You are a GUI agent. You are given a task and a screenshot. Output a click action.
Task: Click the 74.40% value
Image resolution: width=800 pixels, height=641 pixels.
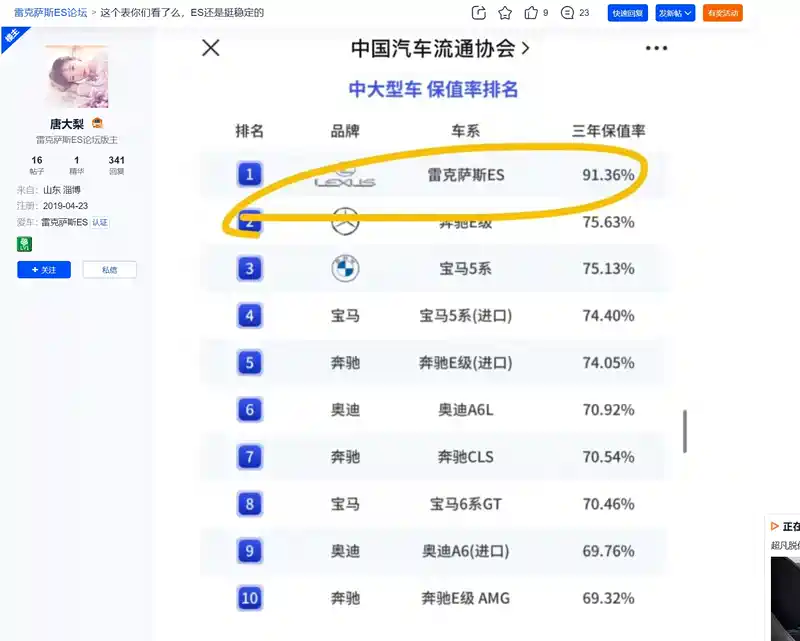608,315
